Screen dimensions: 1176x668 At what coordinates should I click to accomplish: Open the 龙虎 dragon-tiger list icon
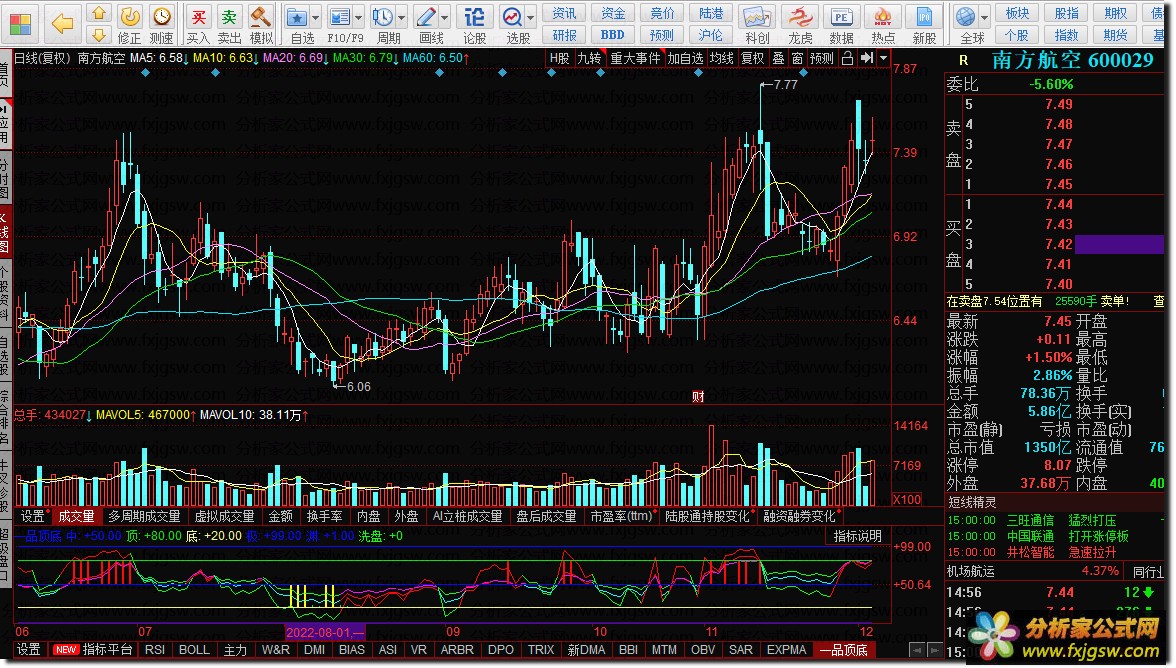click(800, 16)
